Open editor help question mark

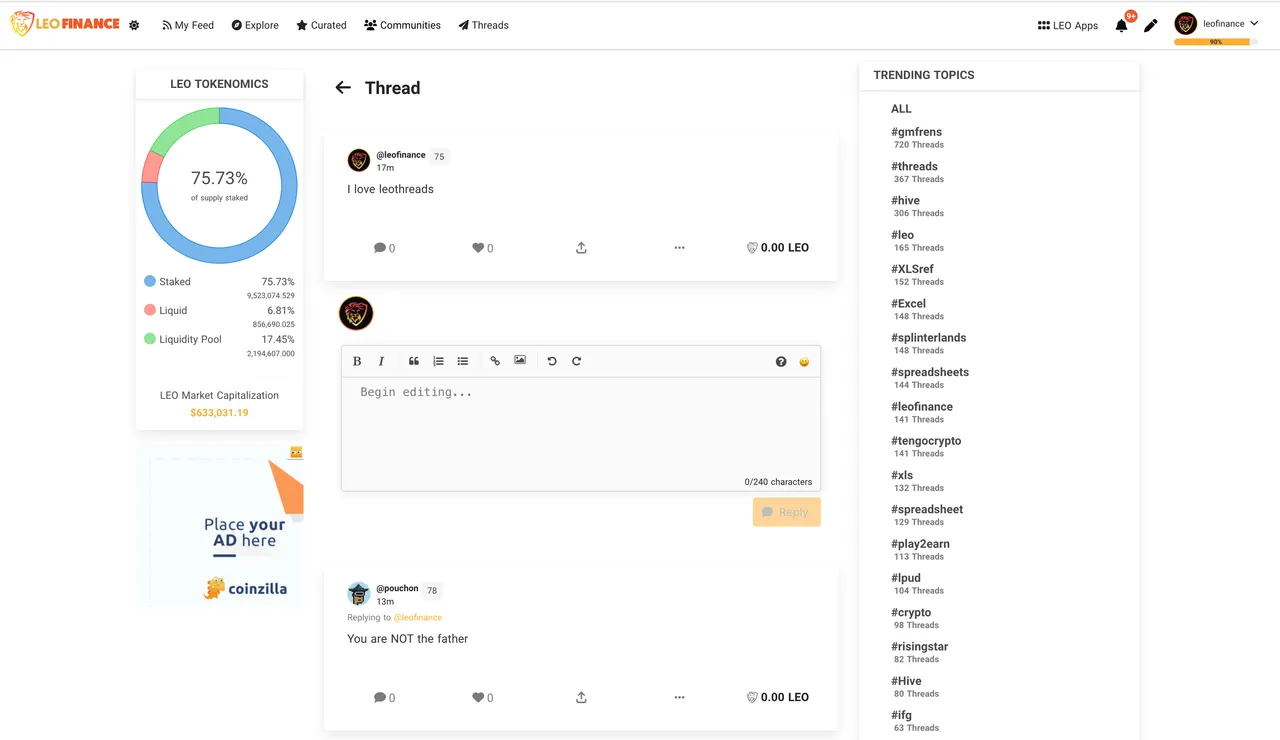coord(781,362)
